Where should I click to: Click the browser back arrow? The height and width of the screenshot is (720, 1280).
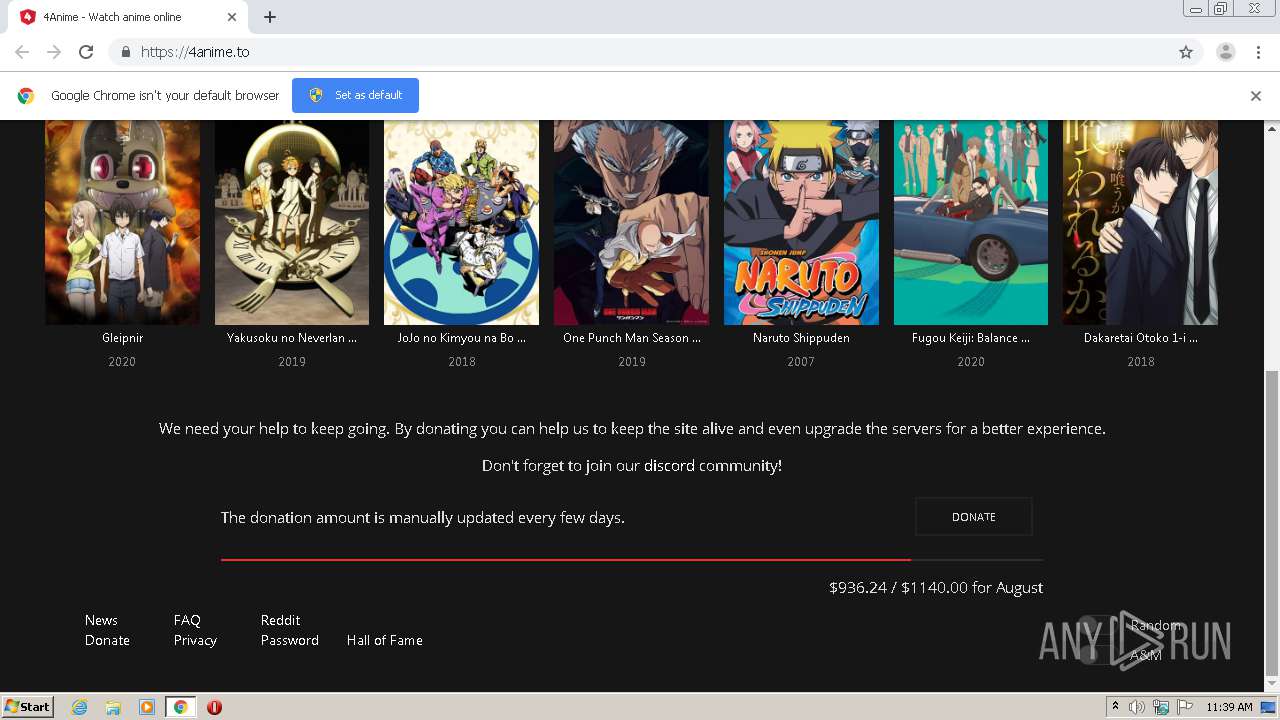(22, 52)
